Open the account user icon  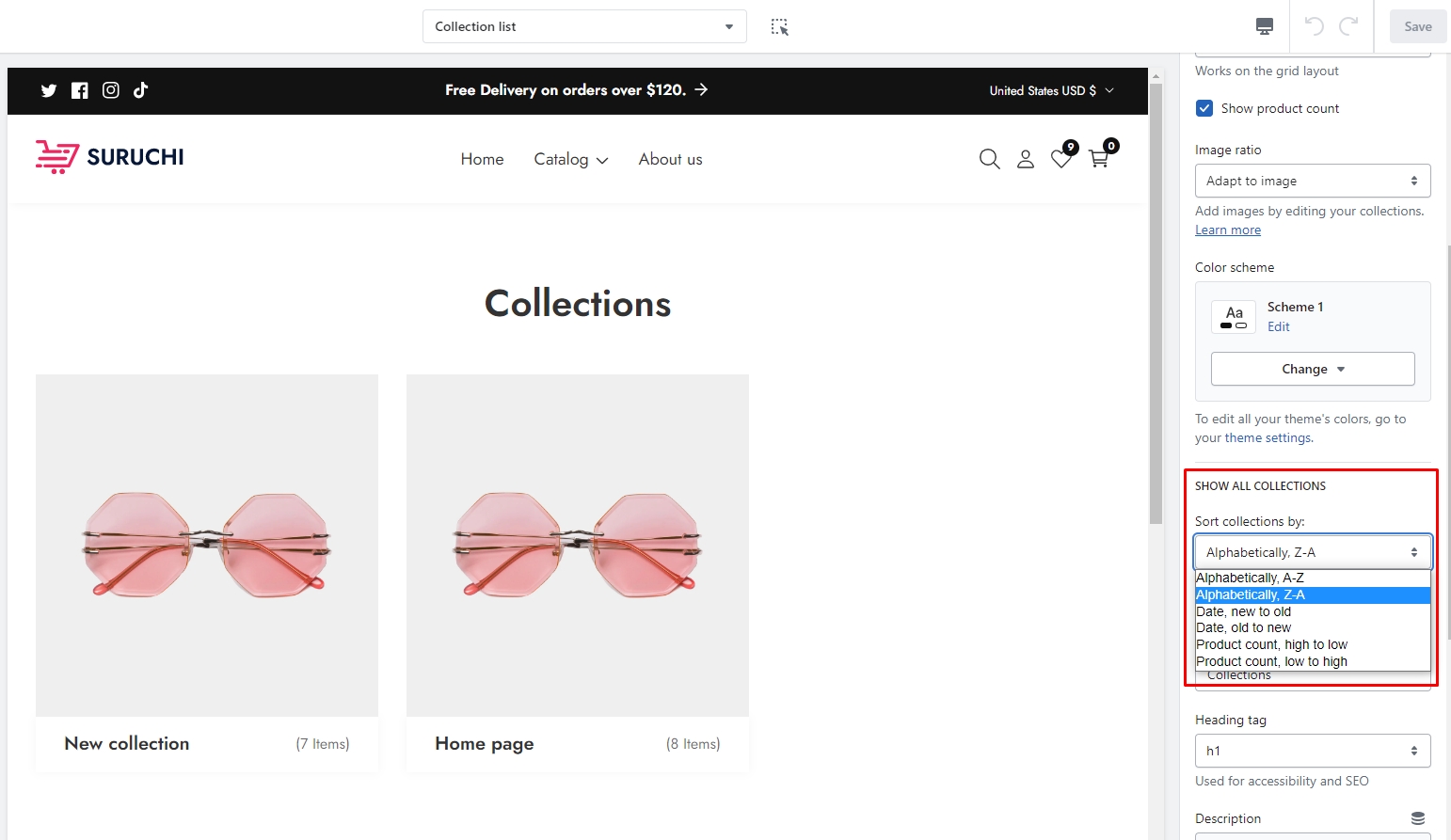(1026, 159)
